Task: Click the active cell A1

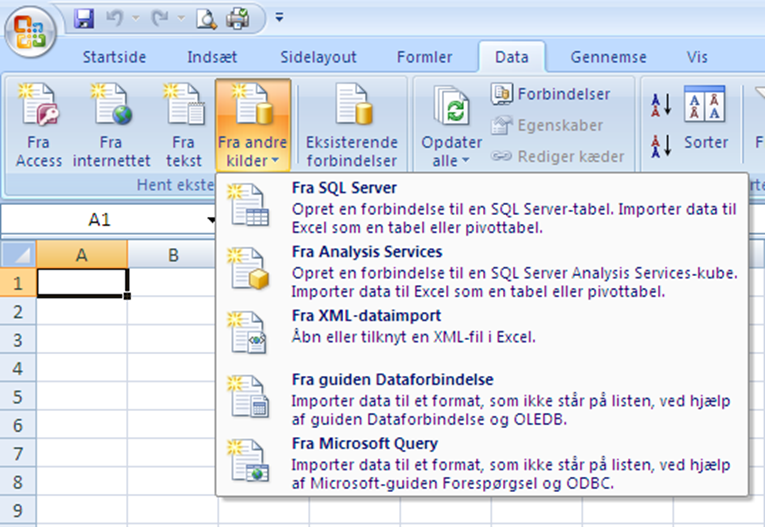Action: (82, 283)
